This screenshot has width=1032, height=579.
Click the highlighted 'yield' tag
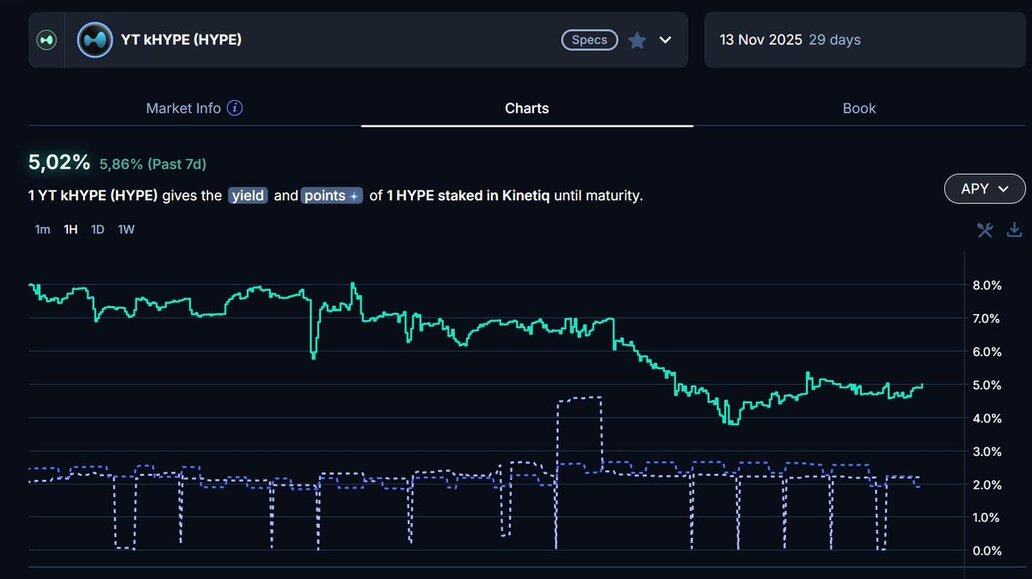pos(248,196)
